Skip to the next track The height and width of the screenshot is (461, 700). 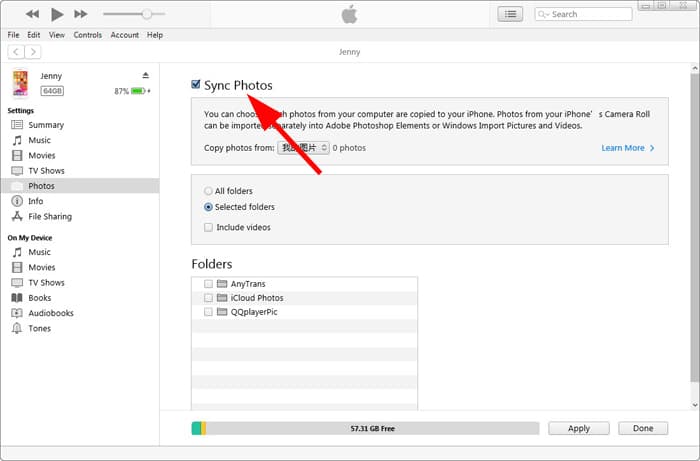point(81,14)
